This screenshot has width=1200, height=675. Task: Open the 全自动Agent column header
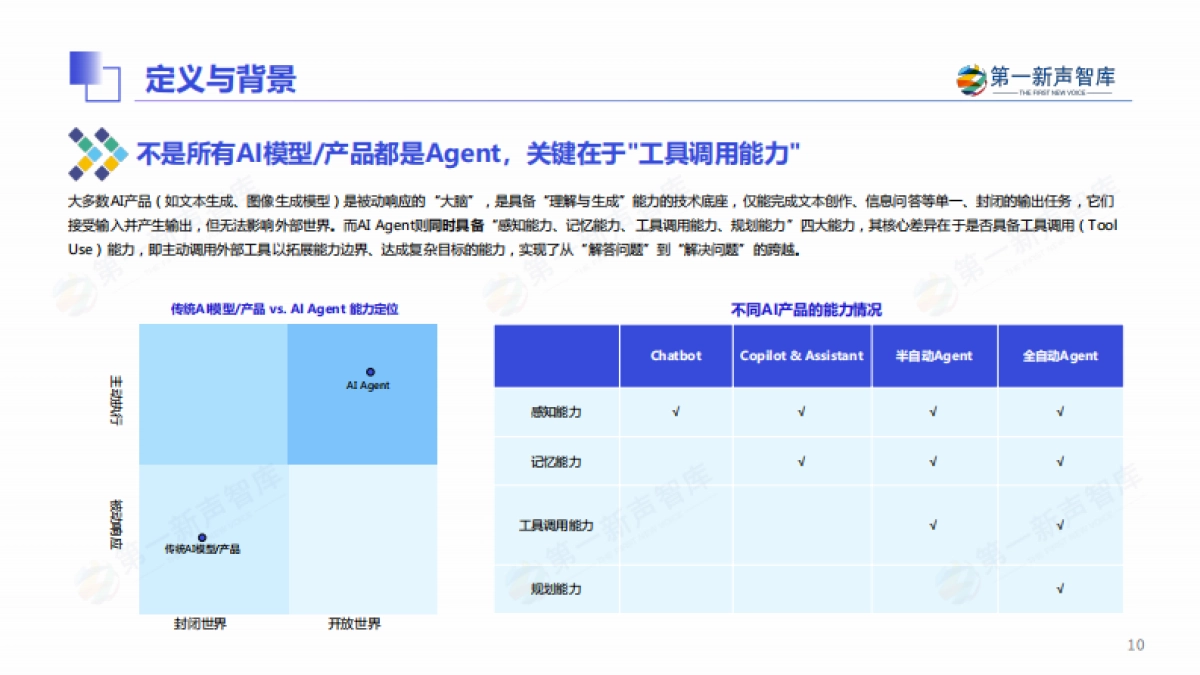1061,355
